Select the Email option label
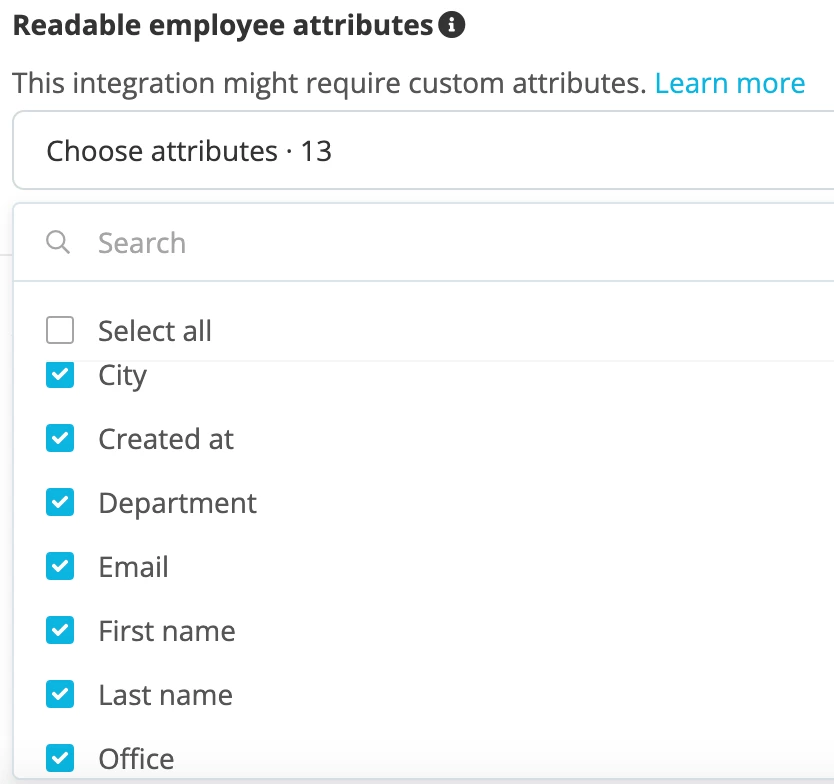Screen dimensions: 834x784 tap(134, 566)
